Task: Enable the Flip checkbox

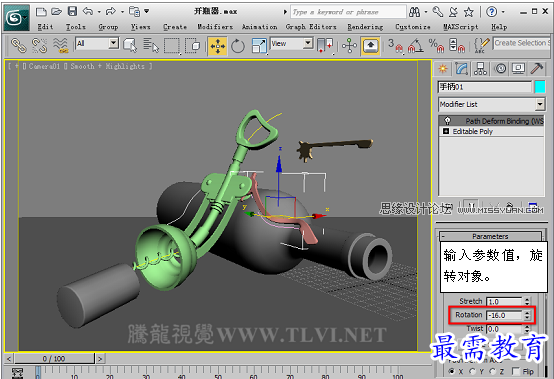Action: (x=516, y=371)
